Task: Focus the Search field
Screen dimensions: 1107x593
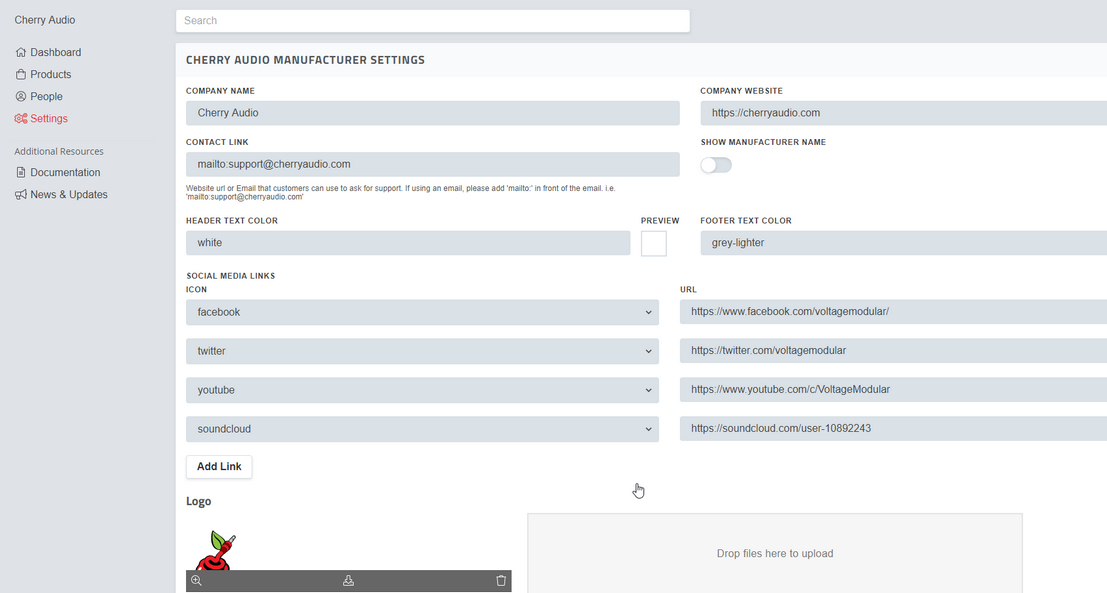Action: (x=433, y=20)
